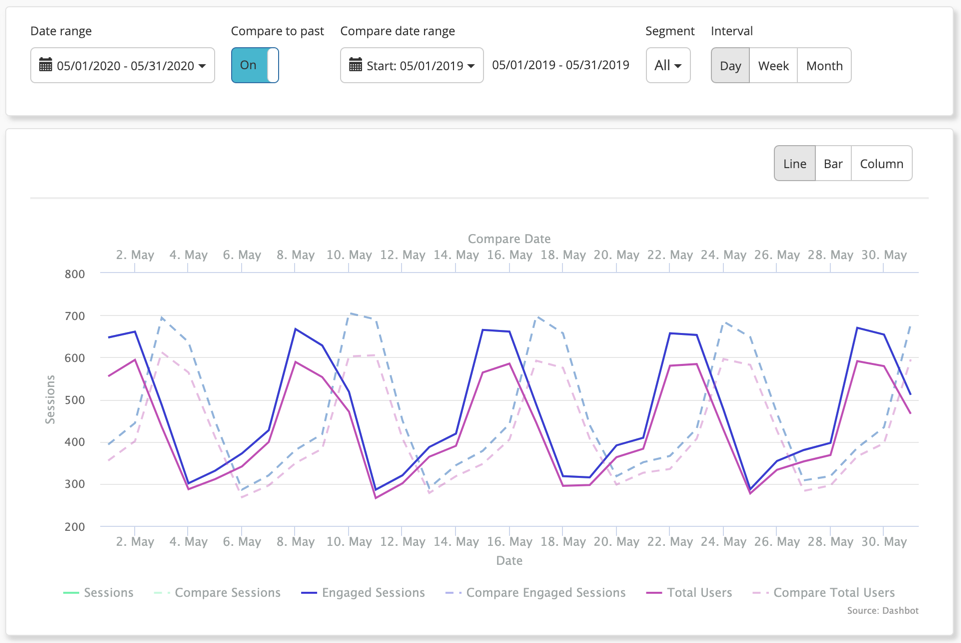Click the compare range text 05/01/2019 - 05/31/2019
The height and width of the screenshot is (643, 961).
click(561, 65)
